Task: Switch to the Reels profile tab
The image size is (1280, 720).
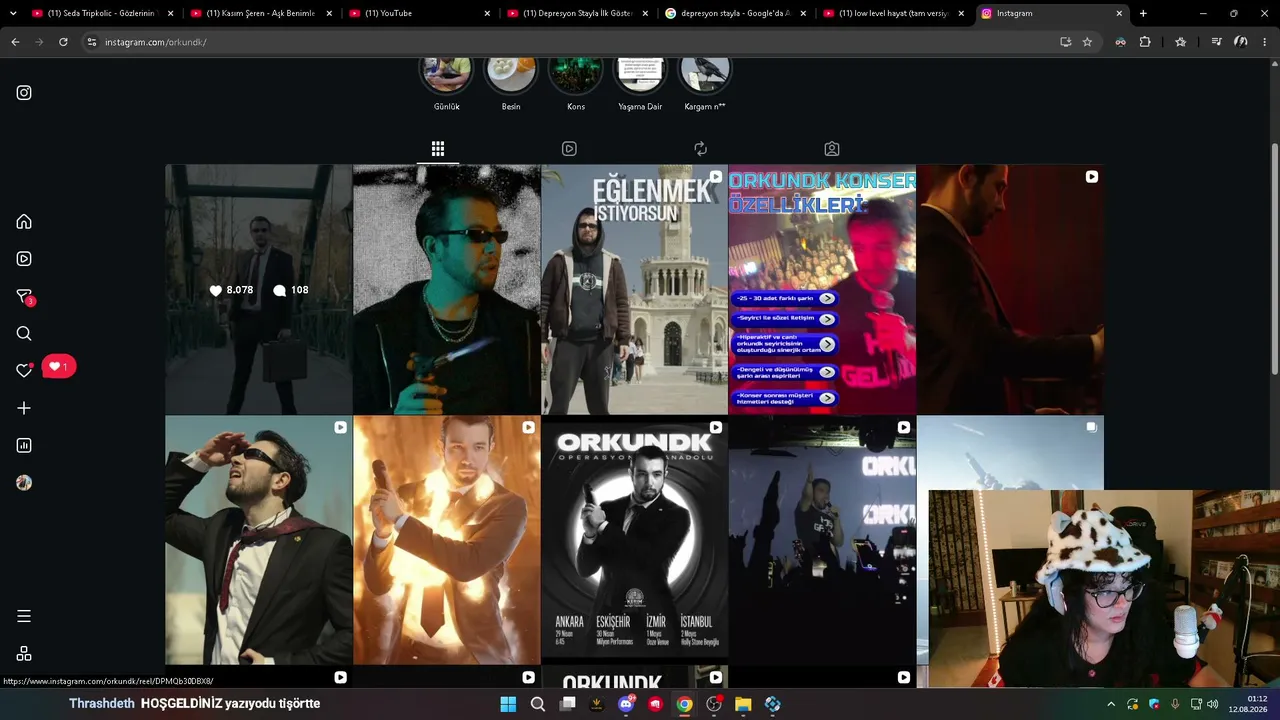Action: coord(569,149)
